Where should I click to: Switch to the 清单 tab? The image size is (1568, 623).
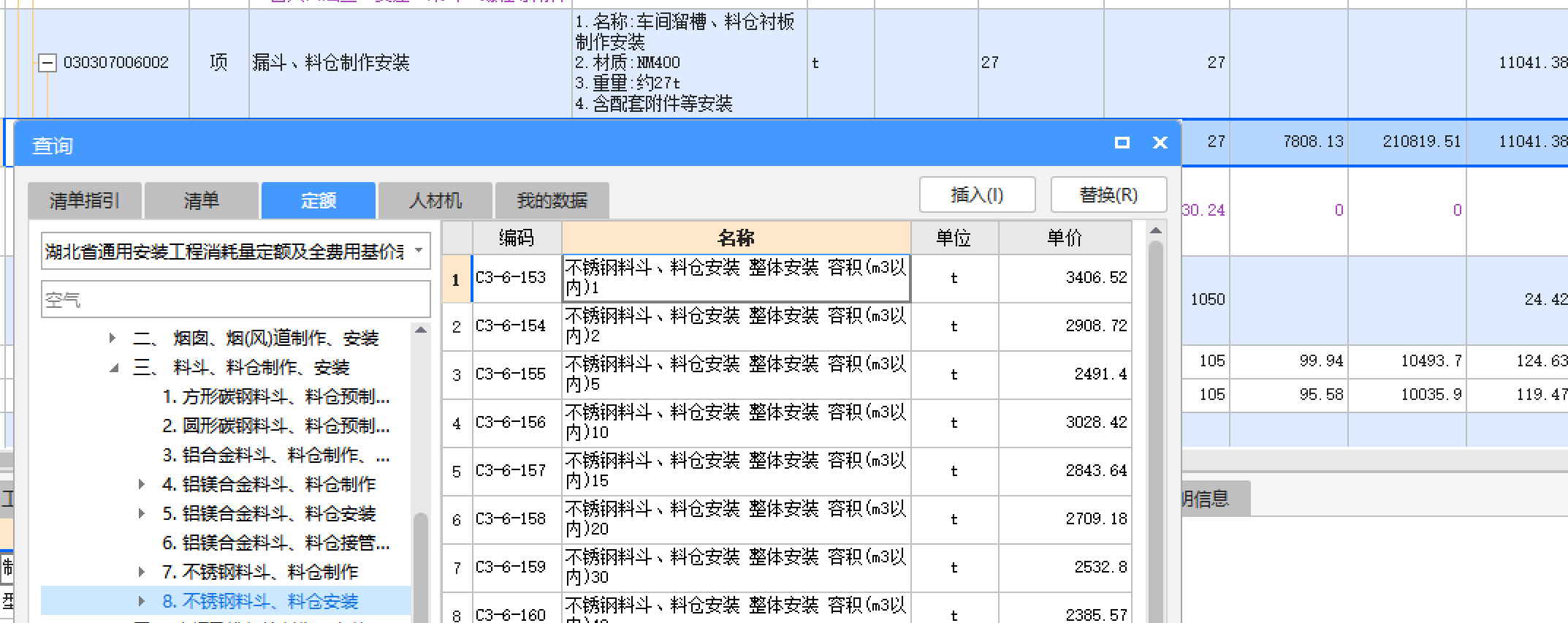coord(202,200)
